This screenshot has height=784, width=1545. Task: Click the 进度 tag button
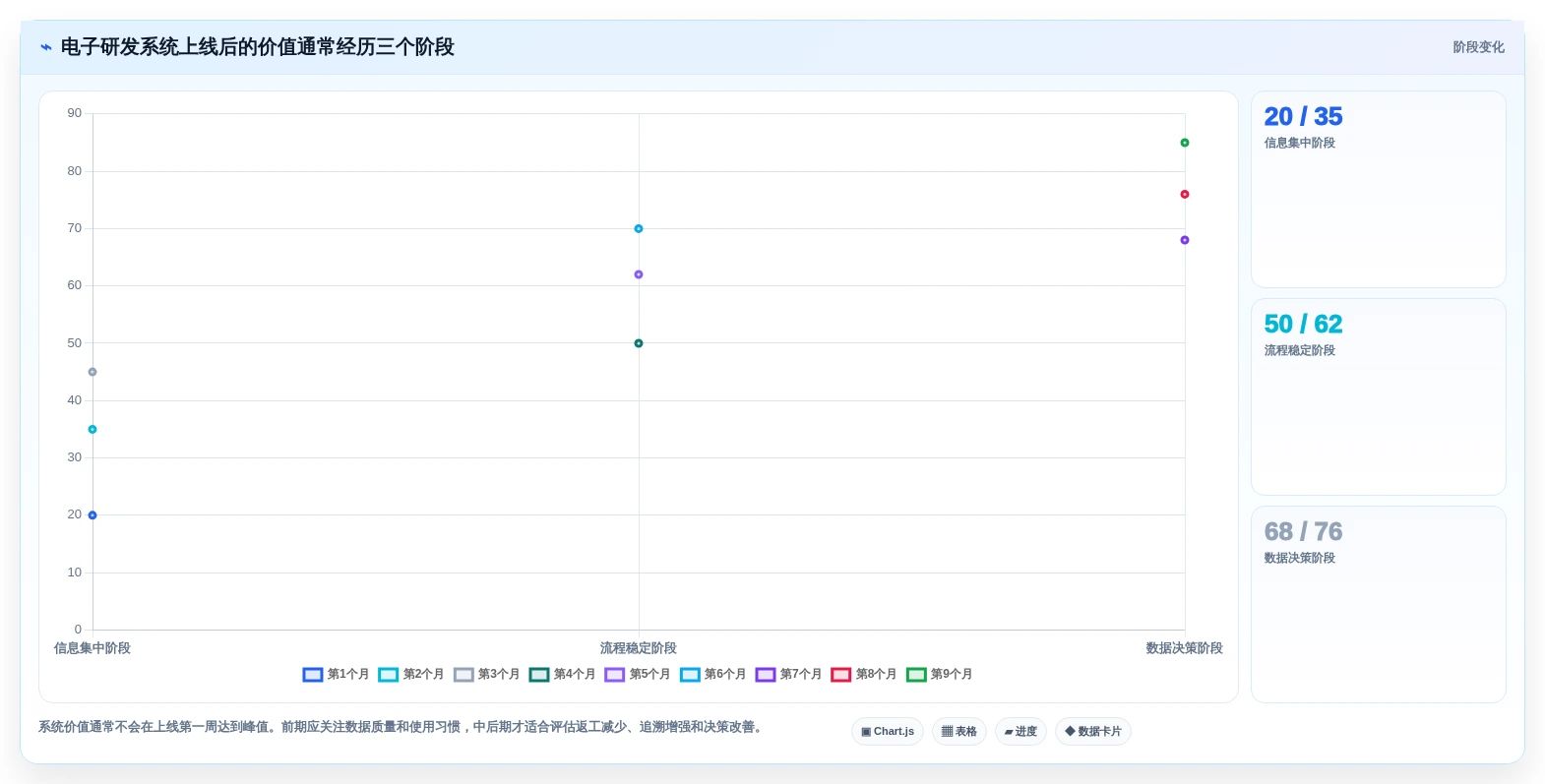click(1020, 731)
